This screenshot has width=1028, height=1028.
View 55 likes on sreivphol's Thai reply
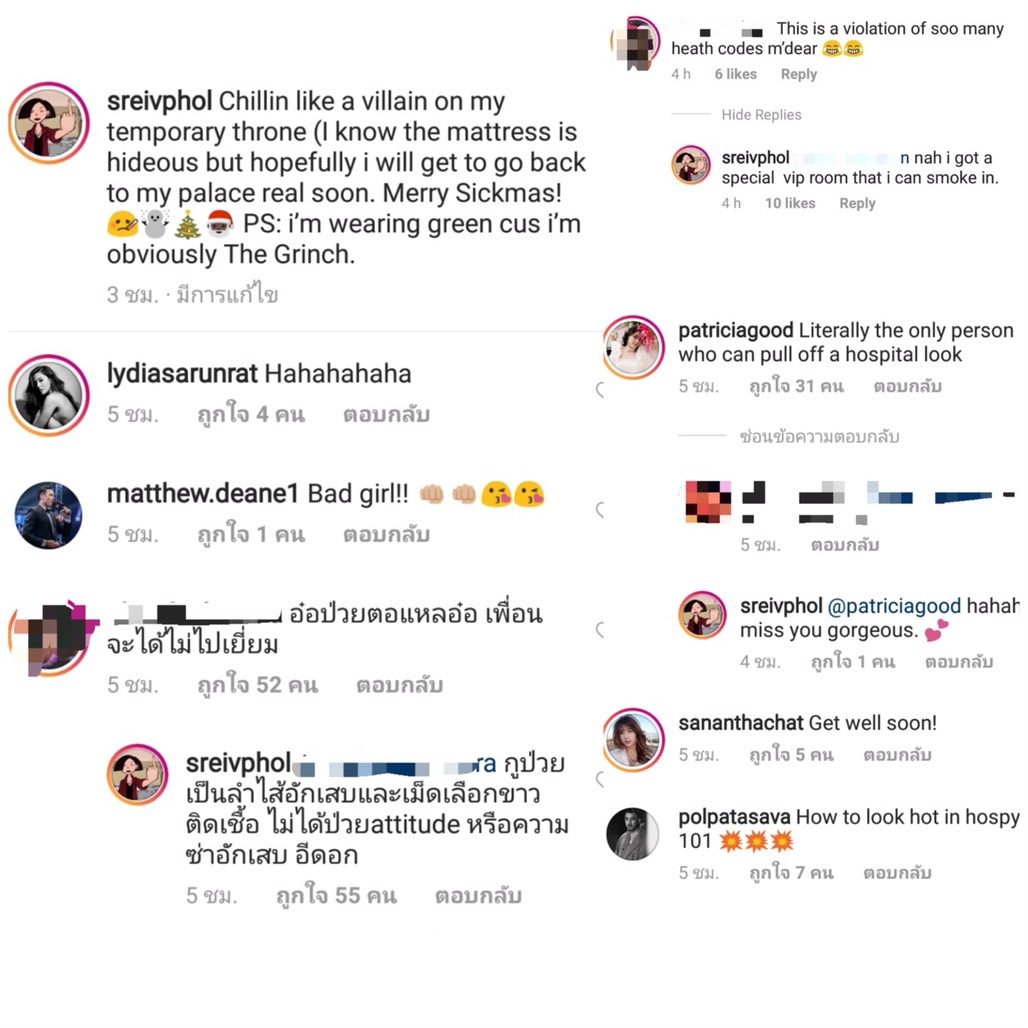click(x=336, y=896)
